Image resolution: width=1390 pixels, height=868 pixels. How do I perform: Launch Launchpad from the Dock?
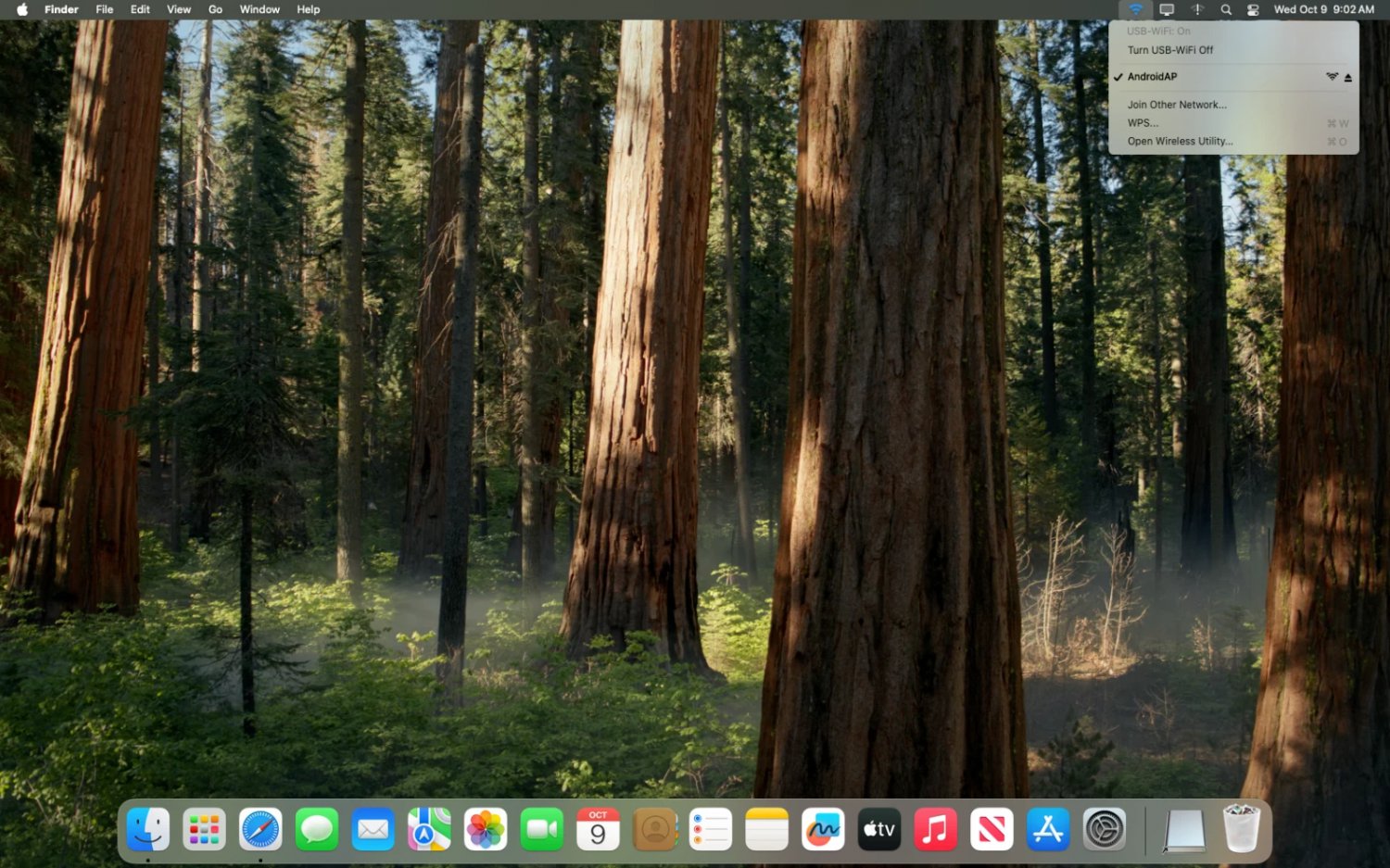[205, 828]
